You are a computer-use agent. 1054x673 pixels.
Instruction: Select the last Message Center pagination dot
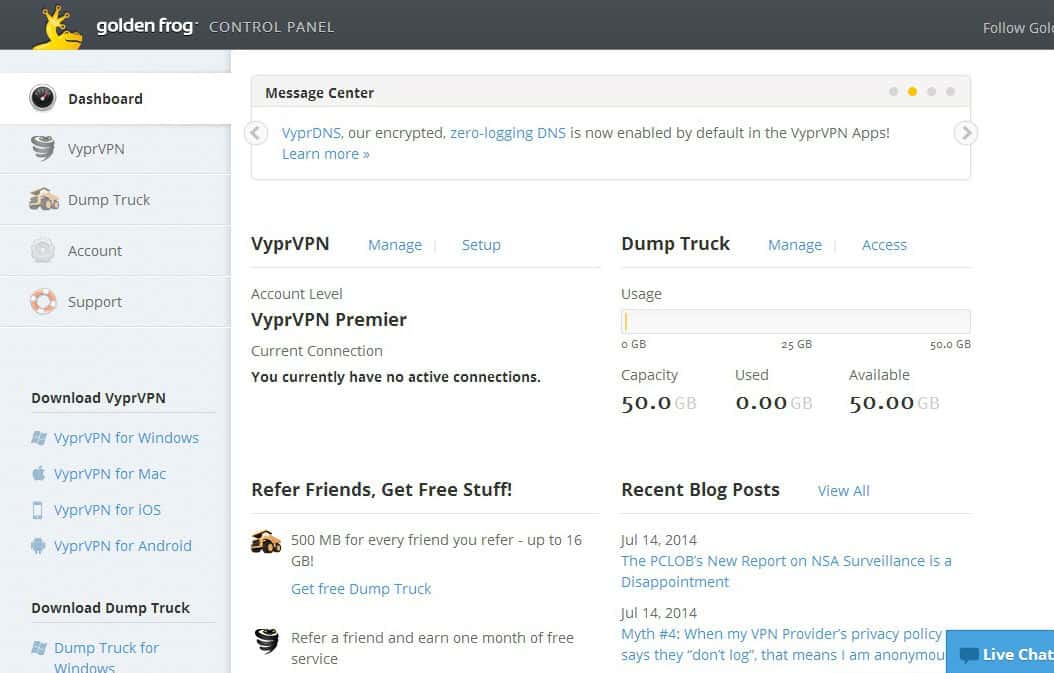pyautogui.click(x=950, y=90)
